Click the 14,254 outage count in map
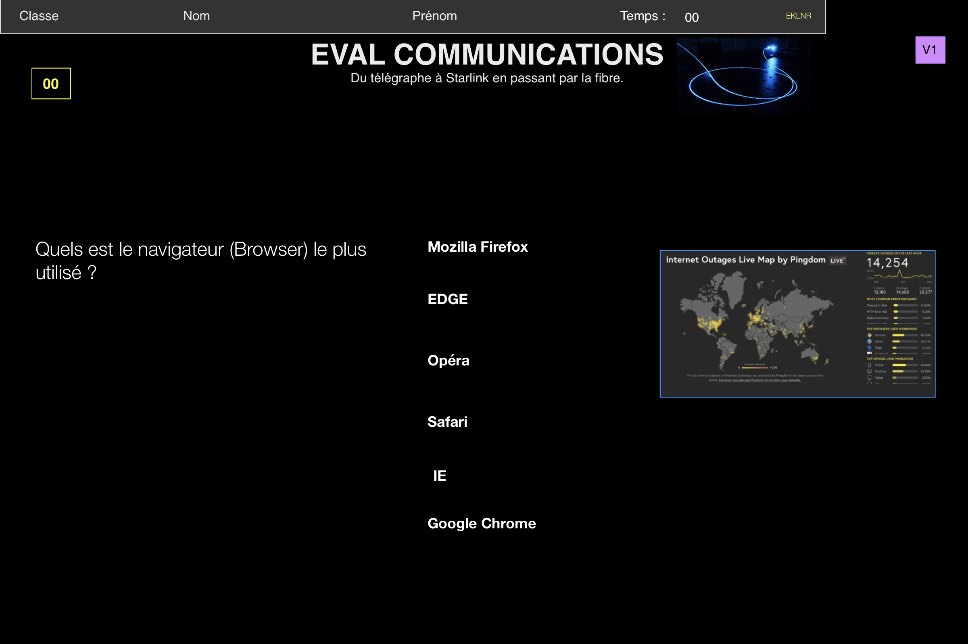The width and height of the screenshot is (968, 644). coord(887,263)
